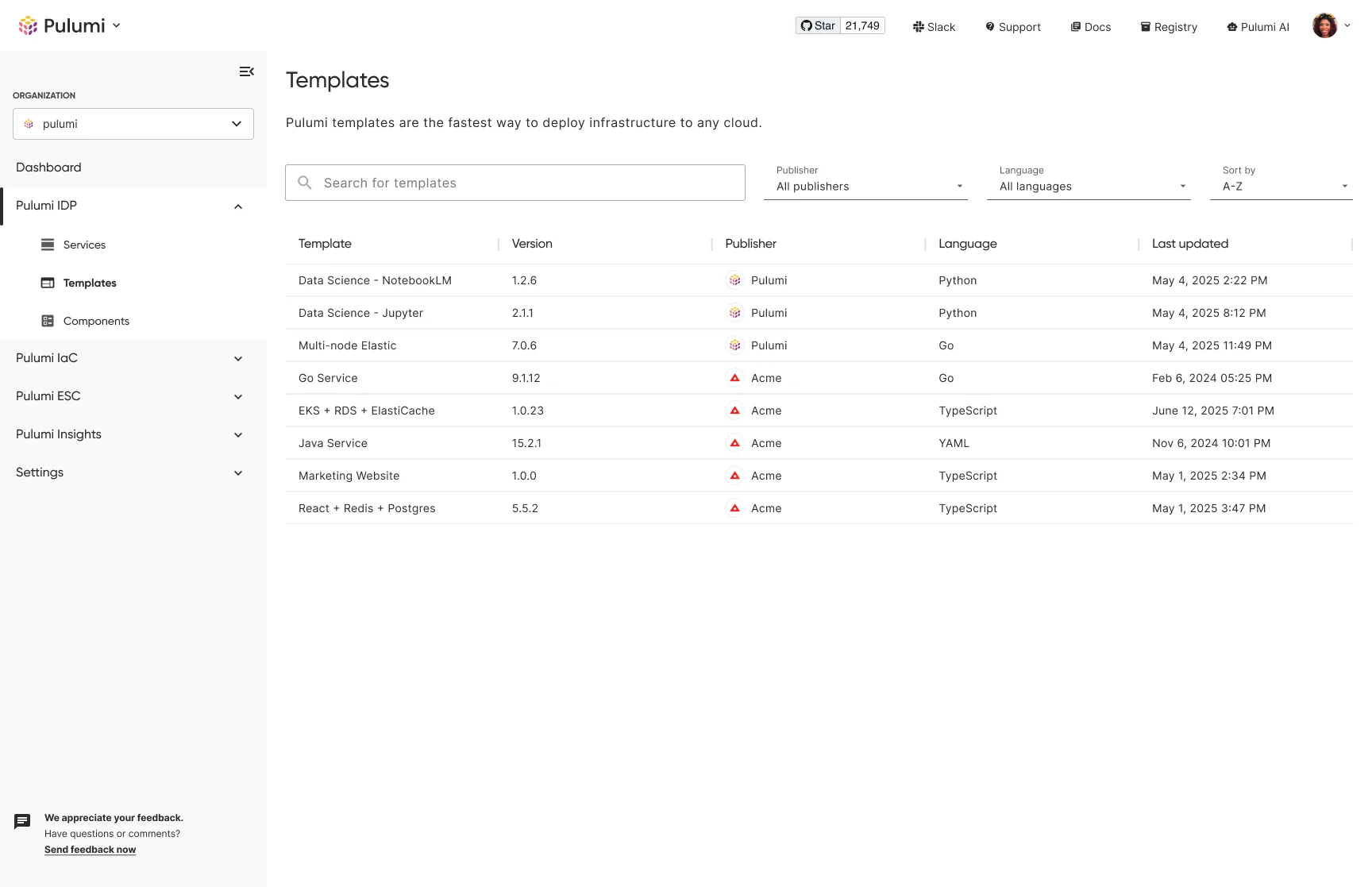Click version 7.0.6 cell
Viewport: 1372px width, 887px height.
click(524, 345)
